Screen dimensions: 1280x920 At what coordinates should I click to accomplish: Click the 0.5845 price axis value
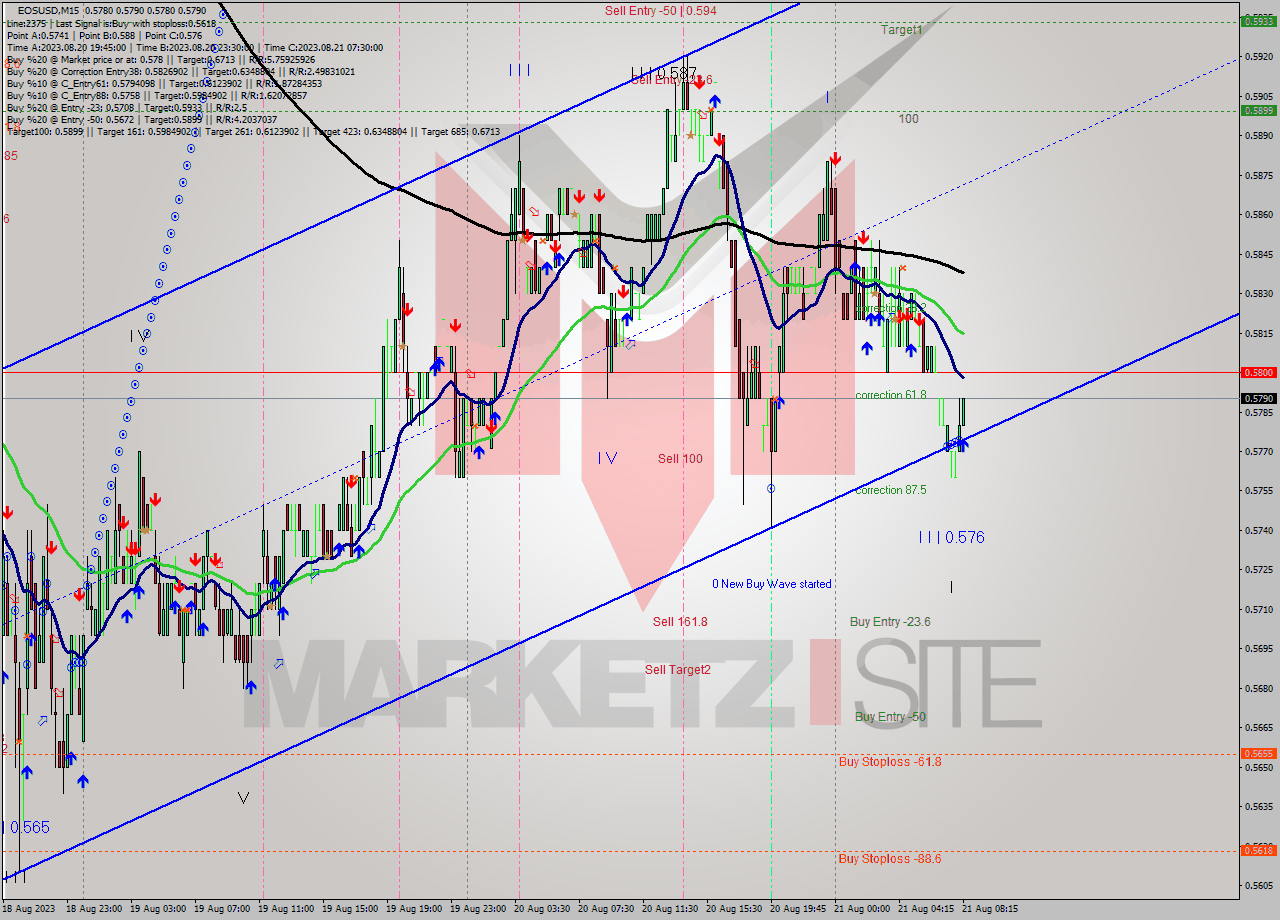click(x=1258, y=254)
